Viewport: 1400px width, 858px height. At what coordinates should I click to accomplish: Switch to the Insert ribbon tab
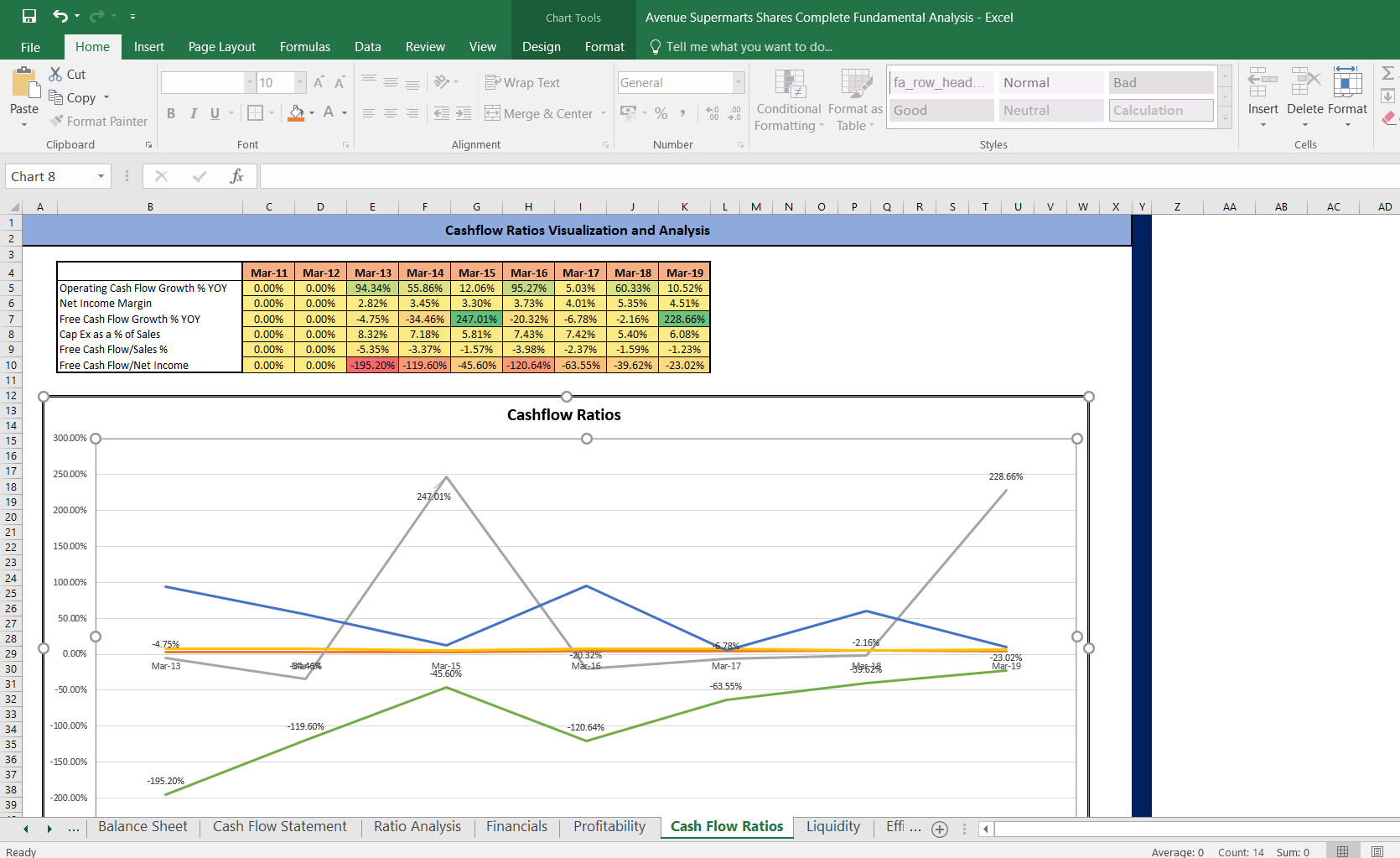(148, 47)
